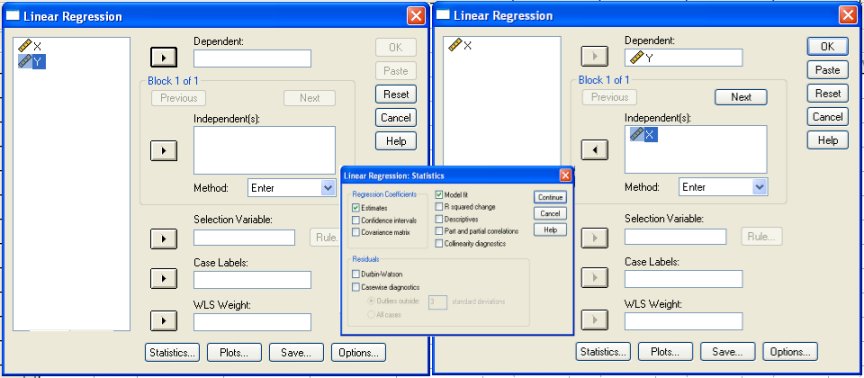Open Method dropdown in left window
Screen dimensions: 864x378
click(328, 188)
